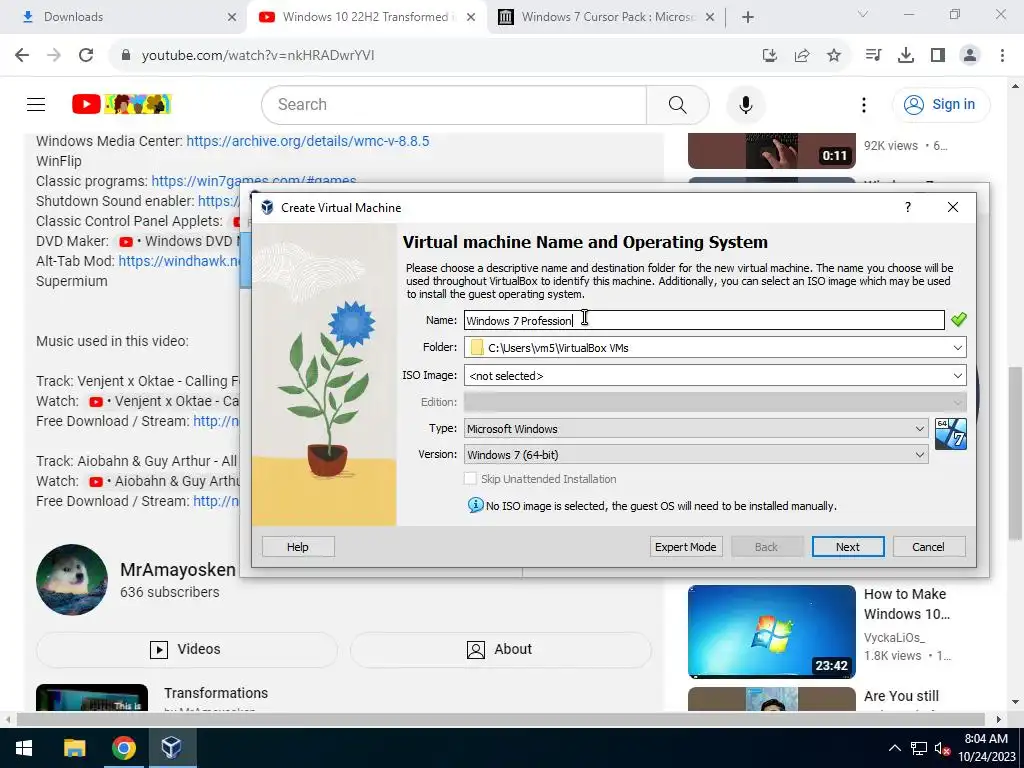
Task: Click VirtualBox taskbar icon
Action: (x=172, y=748)
